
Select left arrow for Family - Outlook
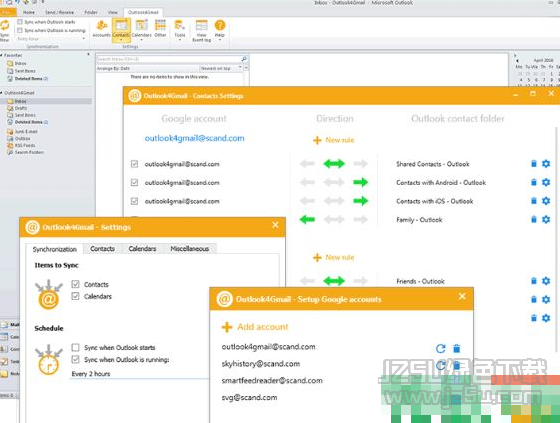coord(307,219)
